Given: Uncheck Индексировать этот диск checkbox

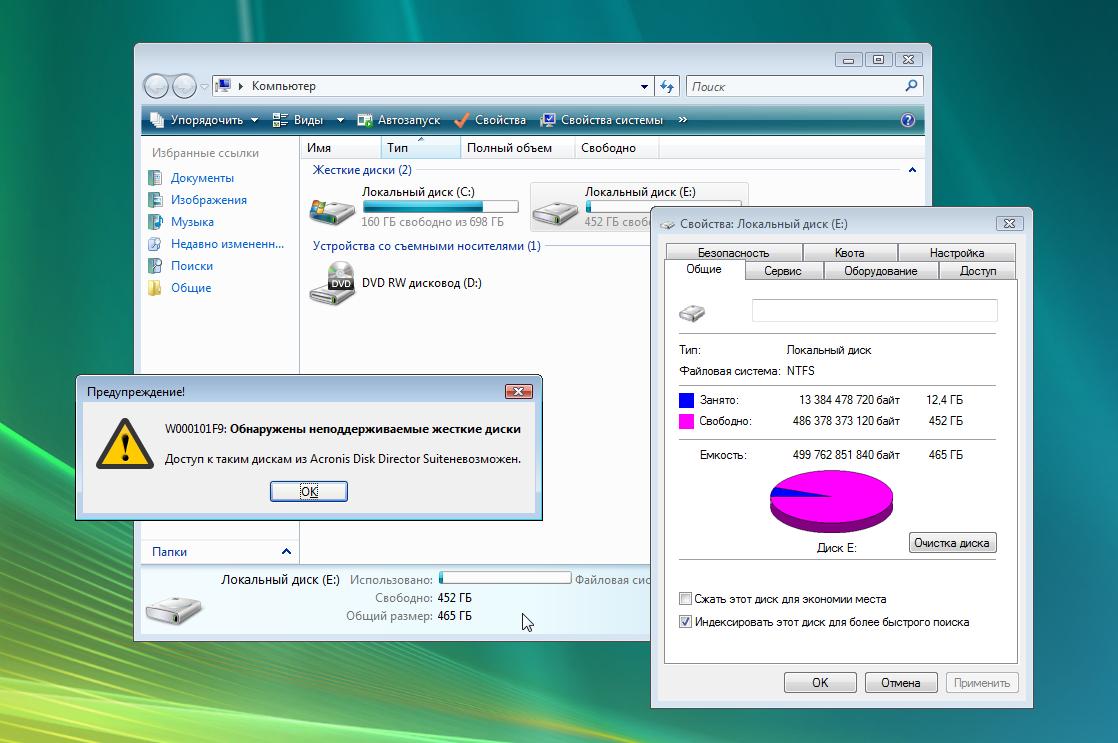Looking at the screenshot, I should pyautogui.click(x=685, y=622).
